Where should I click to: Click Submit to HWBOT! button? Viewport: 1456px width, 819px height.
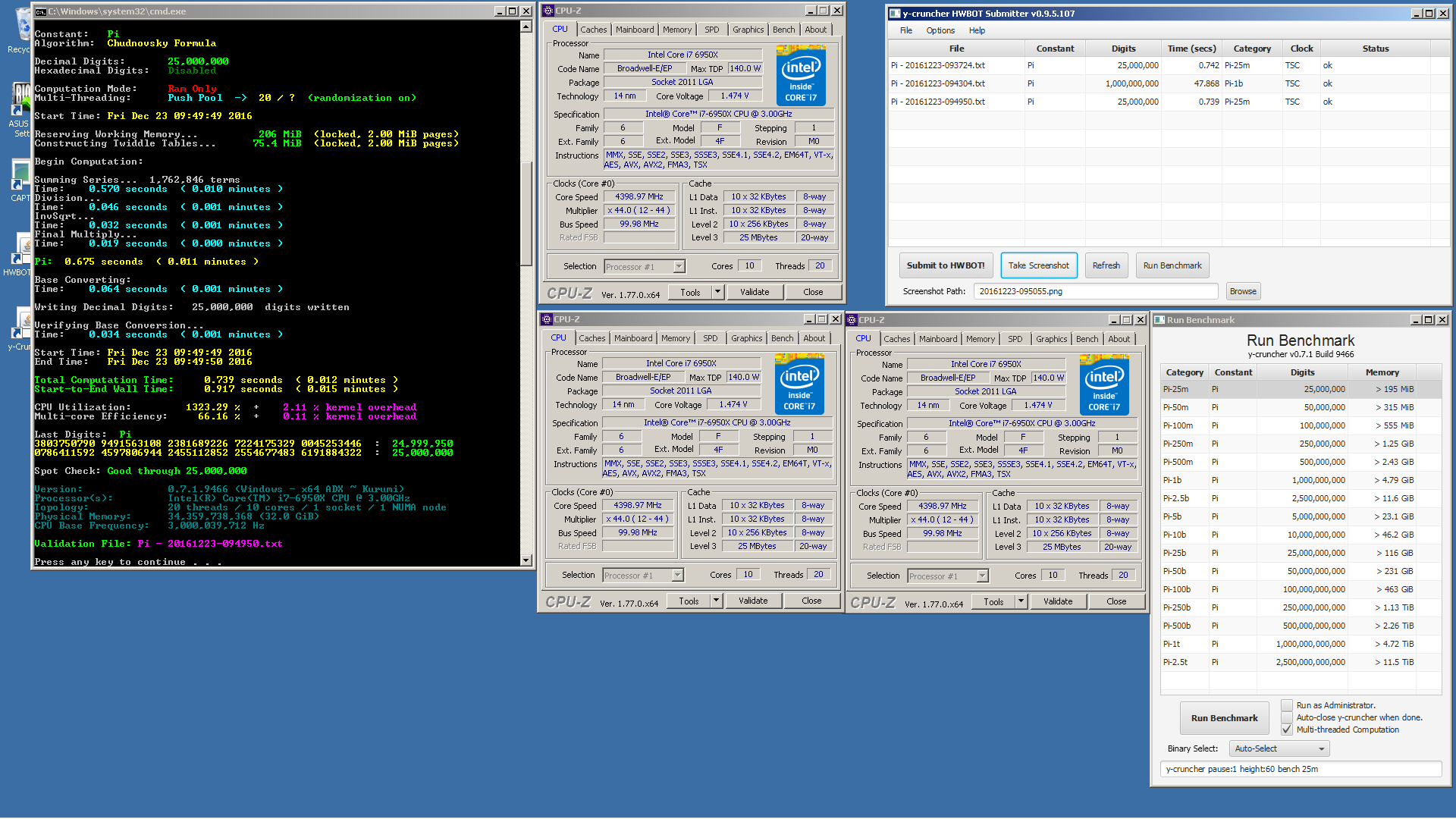tap(946, 265)
